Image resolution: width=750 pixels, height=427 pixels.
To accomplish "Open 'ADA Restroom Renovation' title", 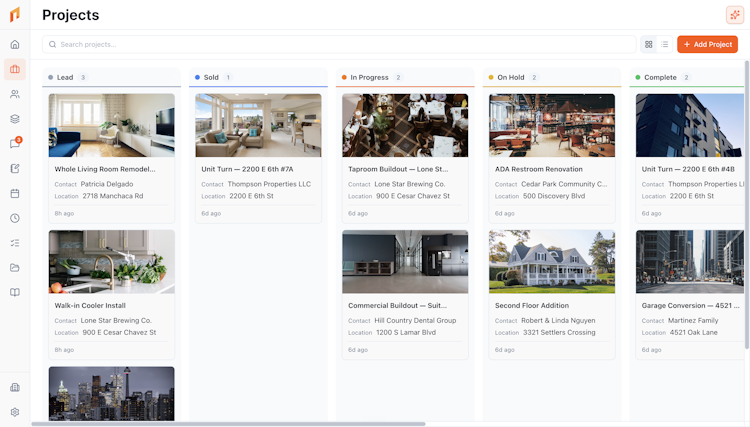I will point(539,169).
